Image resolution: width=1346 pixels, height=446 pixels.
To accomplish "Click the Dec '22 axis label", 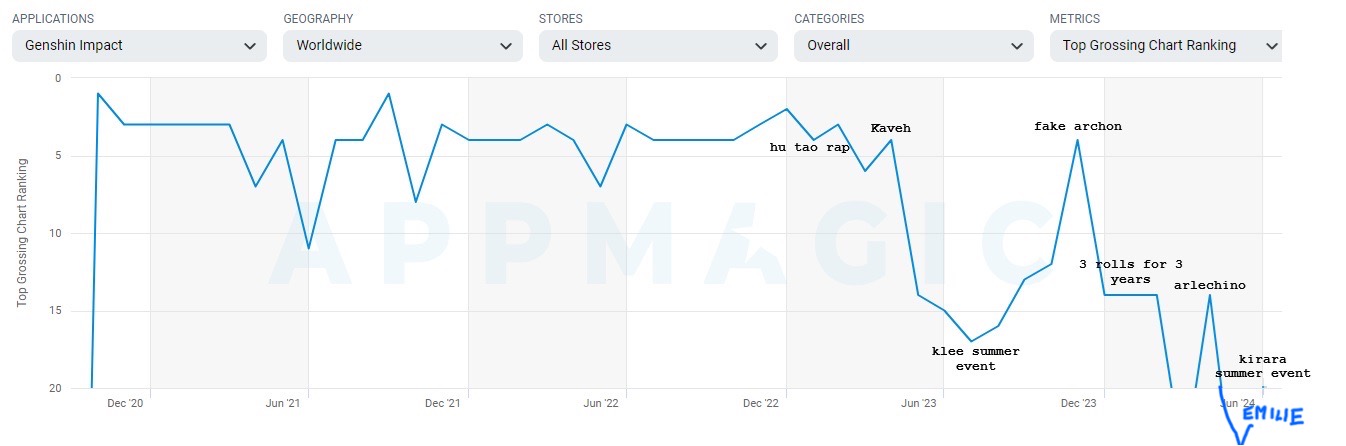I will click(761, 403).
